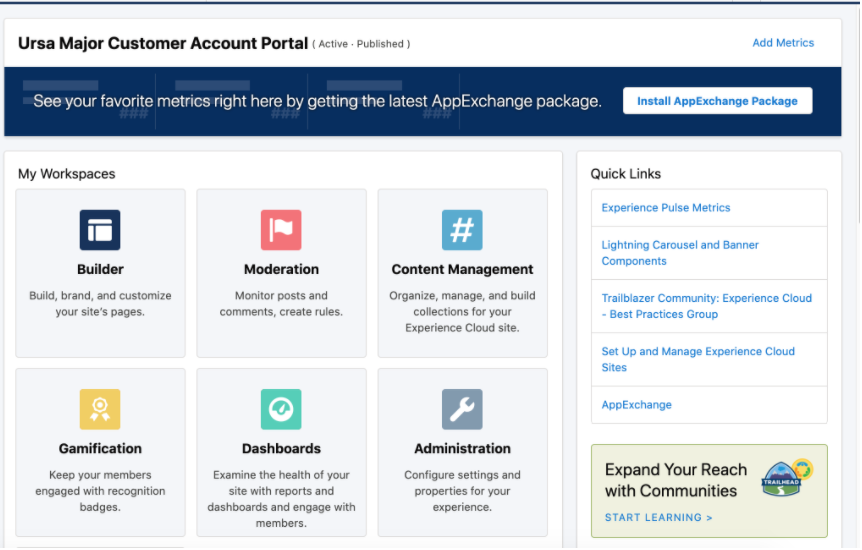Open the Administration wrench icon

[462, 409]
